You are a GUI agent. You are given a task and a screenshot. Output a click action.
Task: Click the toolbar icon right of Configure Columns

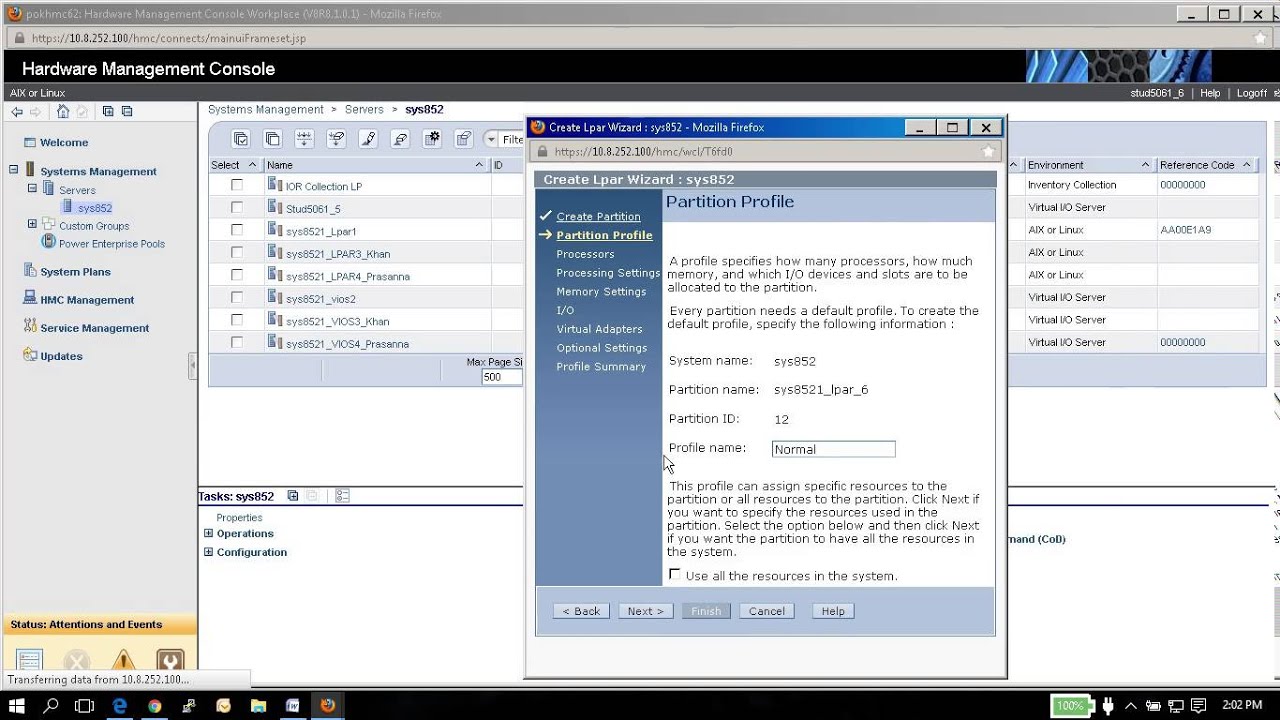pos(463,139)
